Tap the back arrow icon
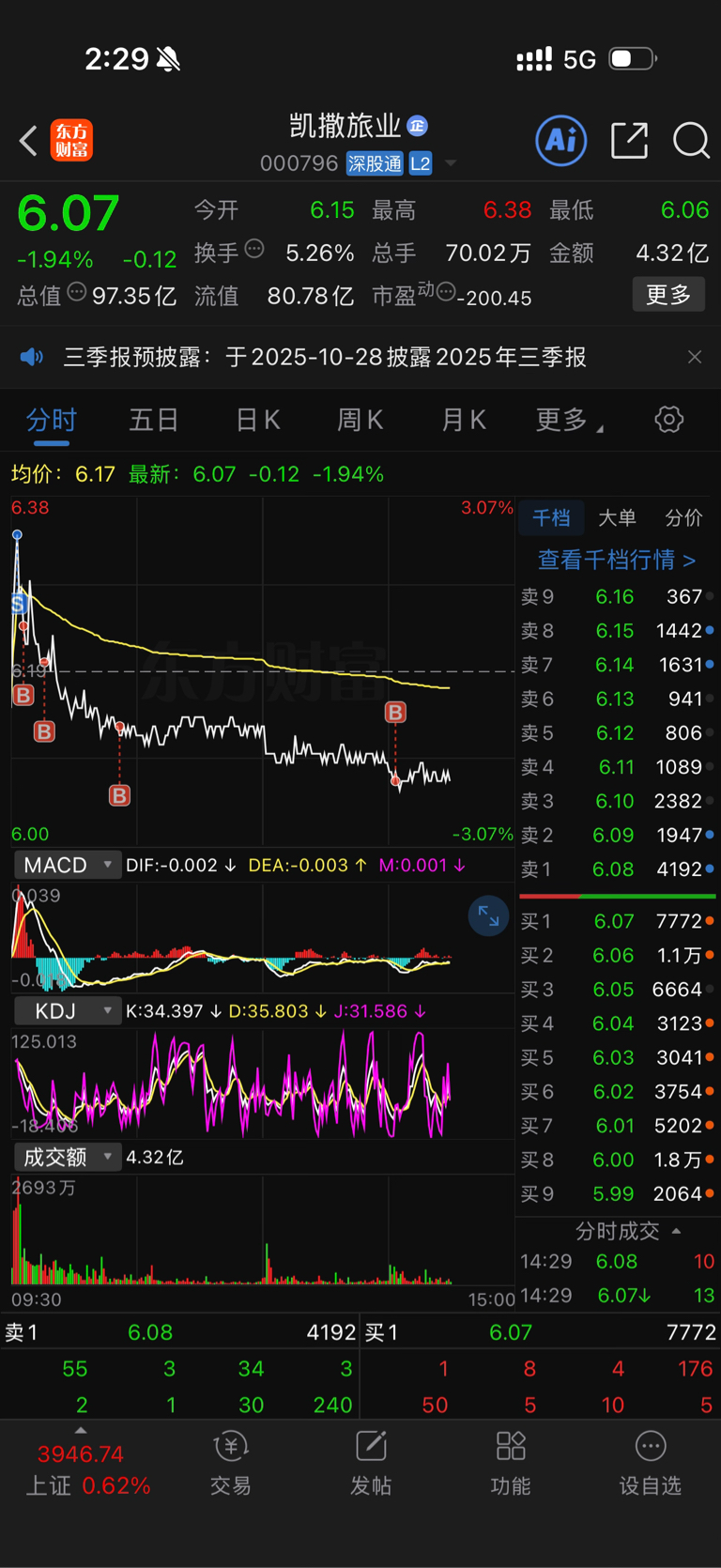The width and height of the screenshot is (721, 1568). tap(28, 141)
